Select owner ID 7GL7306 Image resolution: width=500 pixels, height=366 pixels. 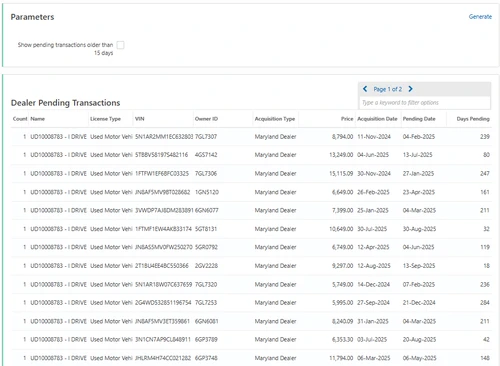tap(206, 173)
